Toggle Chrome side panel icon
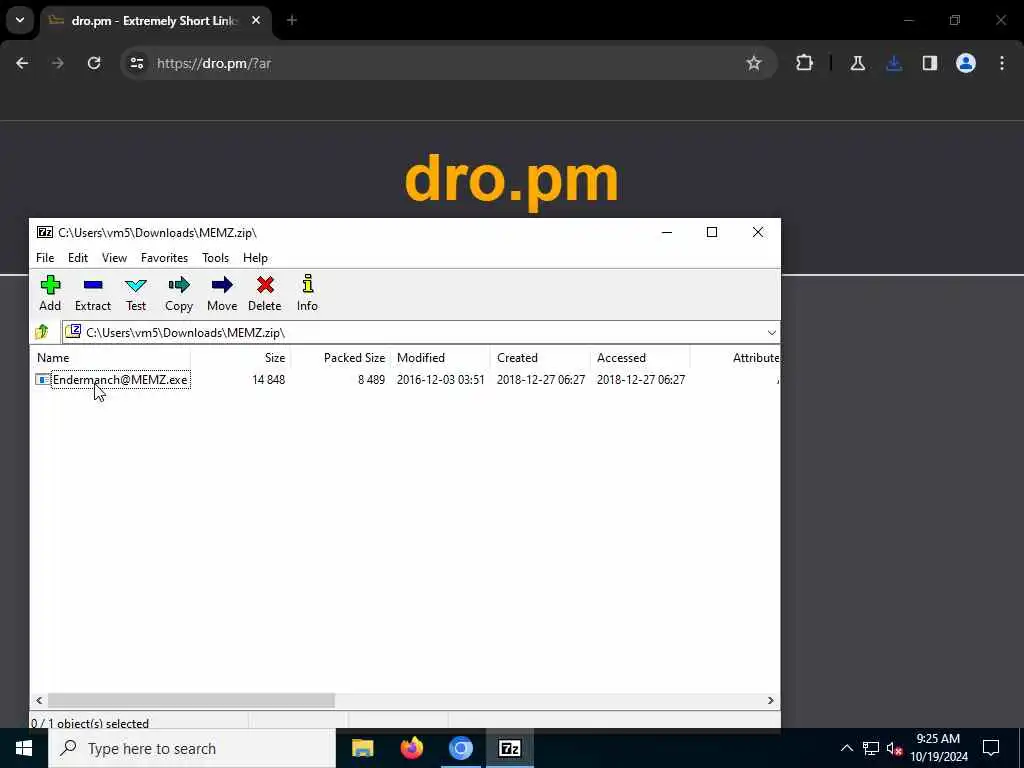The width and height of the screenshot is (1024, 768). point(930,63)
